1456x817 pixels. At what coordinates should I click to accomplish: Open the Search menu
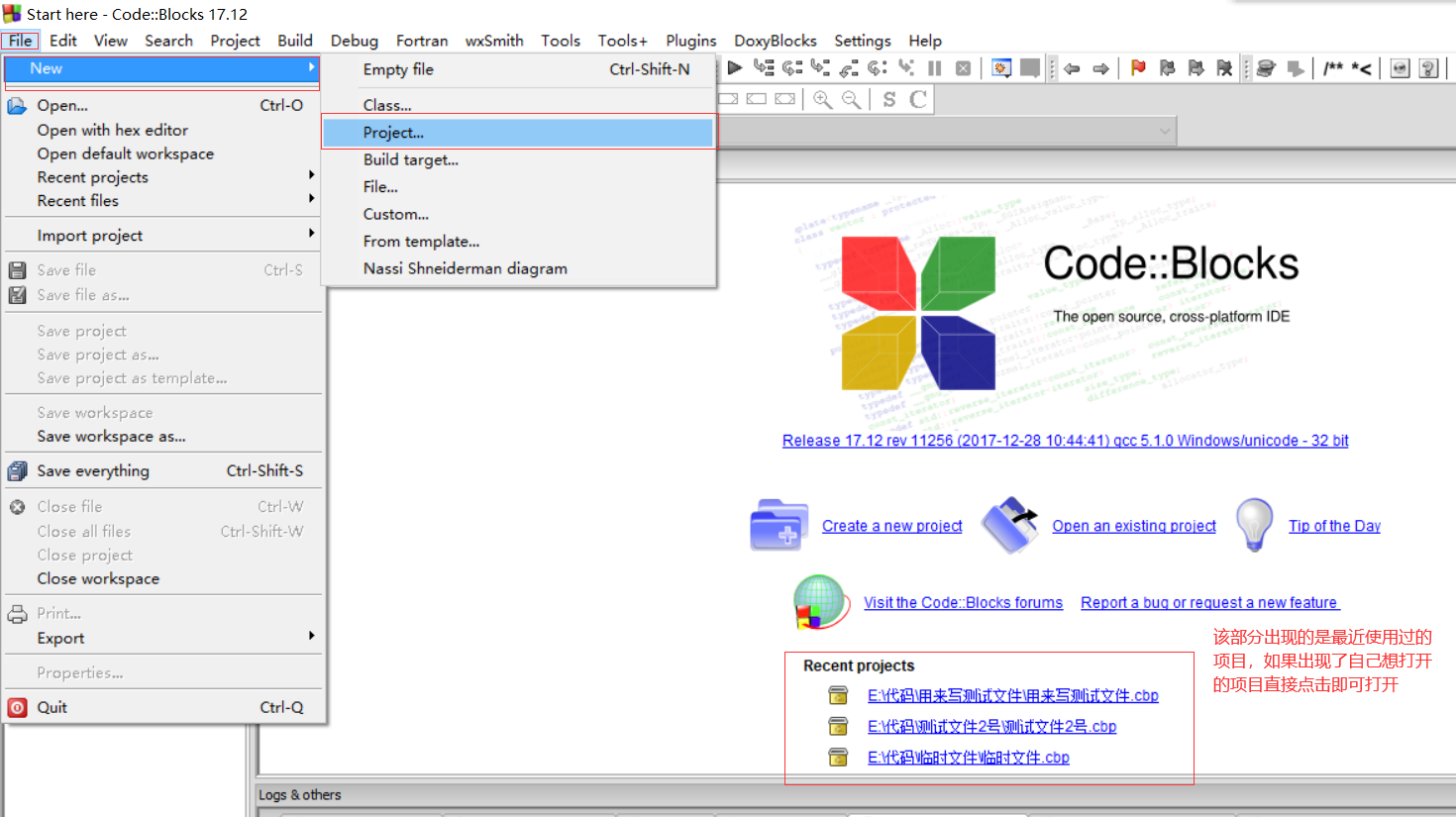[168, 41]
